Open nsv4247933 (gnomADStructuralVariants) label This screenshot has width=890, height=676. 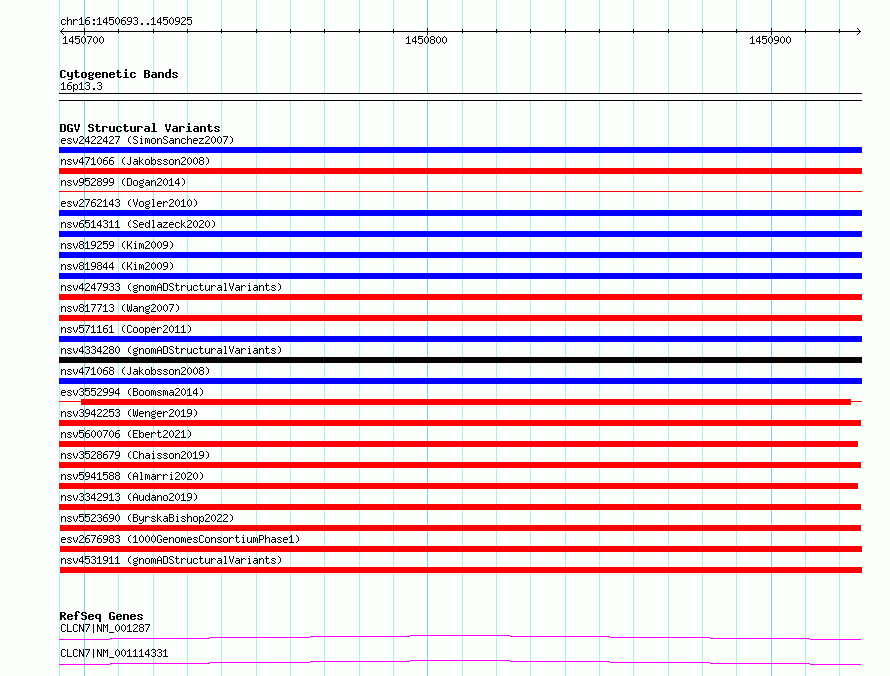[x=171, y=287]
